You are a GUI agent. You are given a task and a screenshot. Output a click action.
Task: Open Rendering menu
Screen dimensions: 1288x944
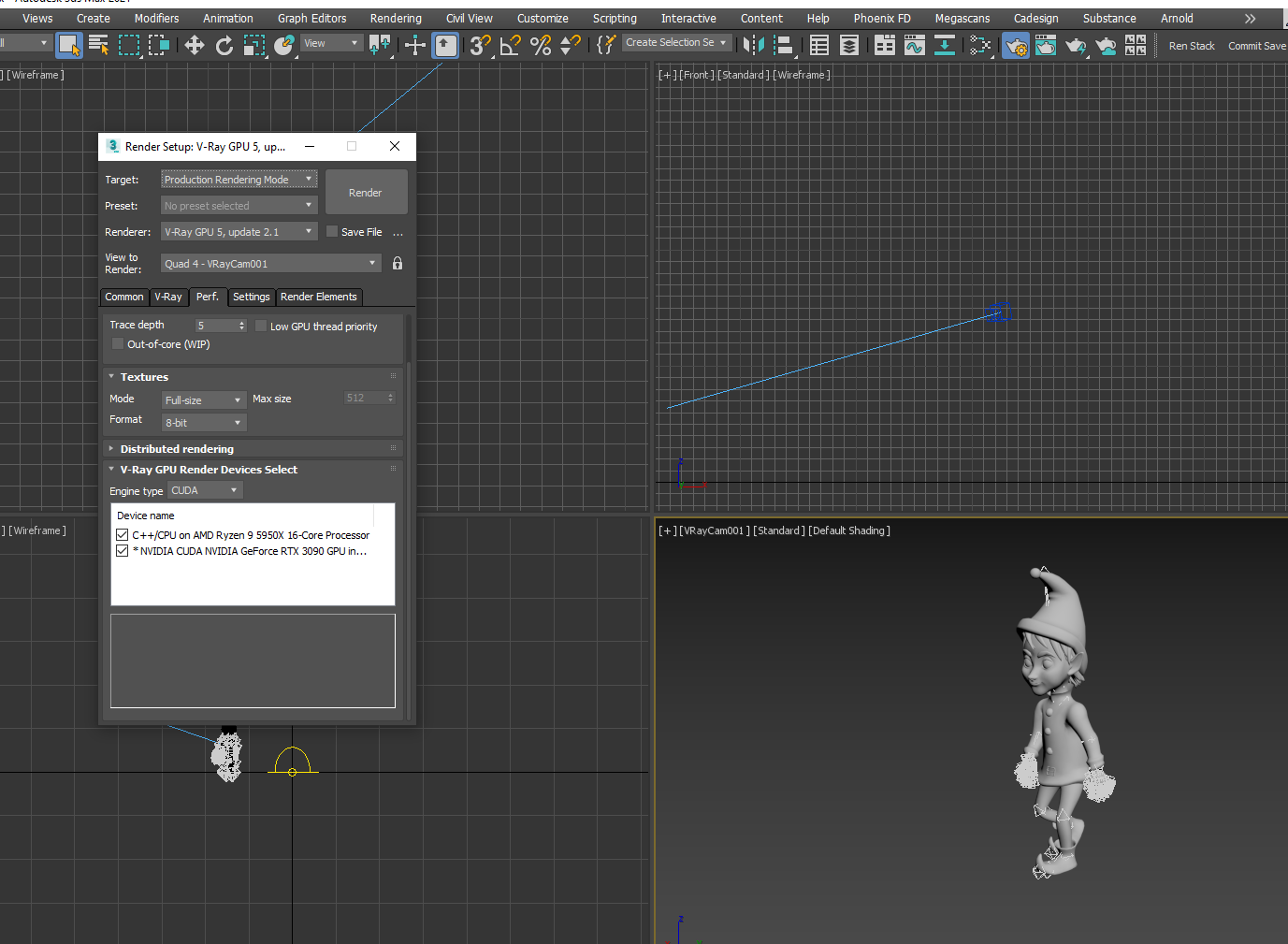click(x=396, y=18)
